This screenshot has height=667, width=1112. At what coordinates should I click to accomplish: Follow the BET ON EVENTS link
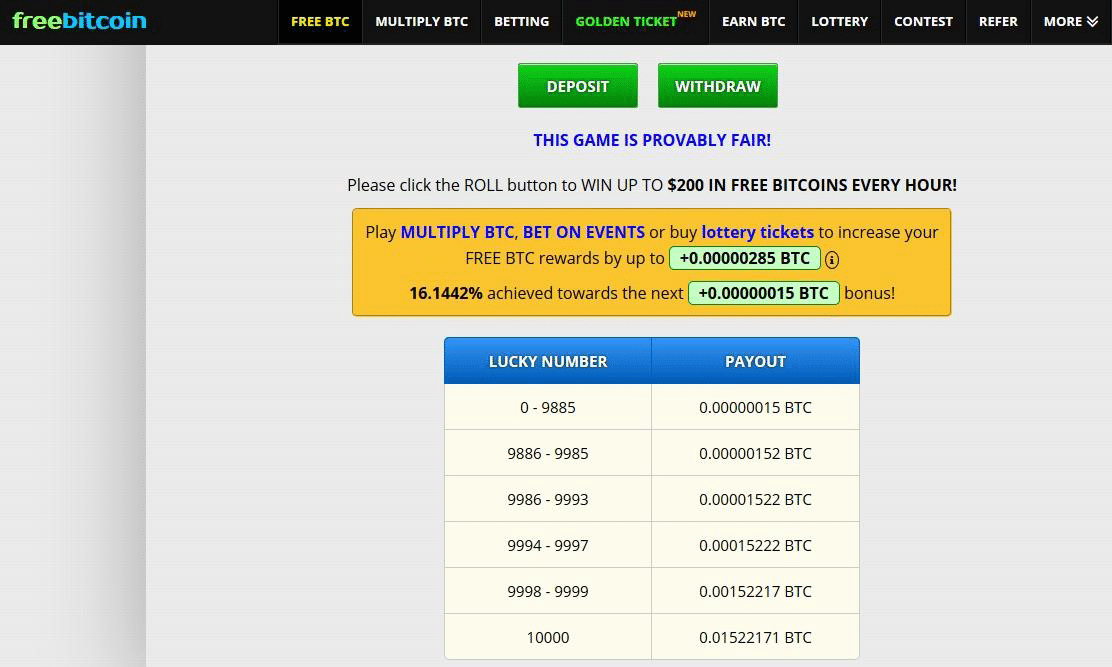point(584,232)
